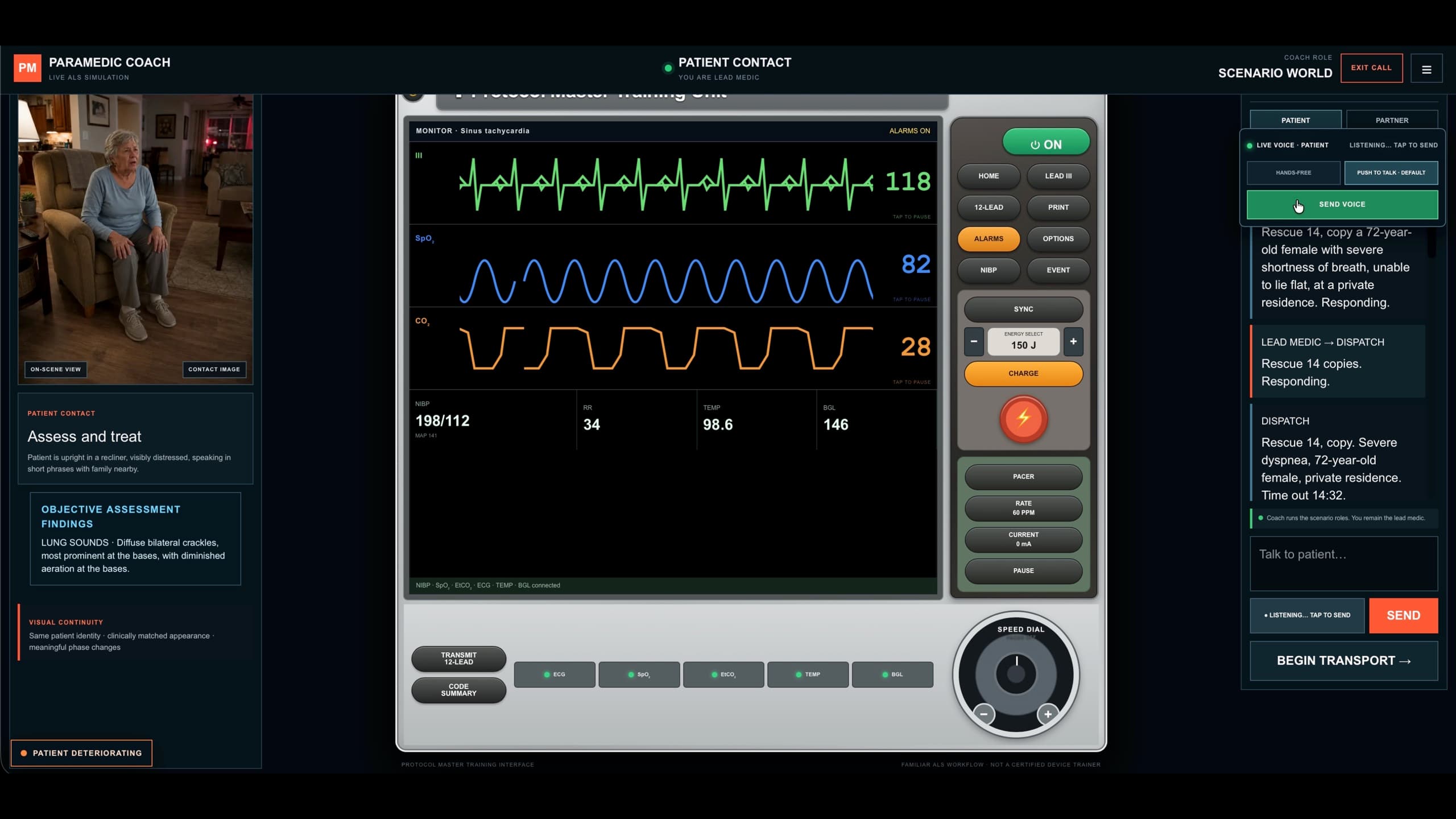This screenshot has height=819, width=1456.
Task: Click the patient scene thumbnail
Action: pos(135,239)
